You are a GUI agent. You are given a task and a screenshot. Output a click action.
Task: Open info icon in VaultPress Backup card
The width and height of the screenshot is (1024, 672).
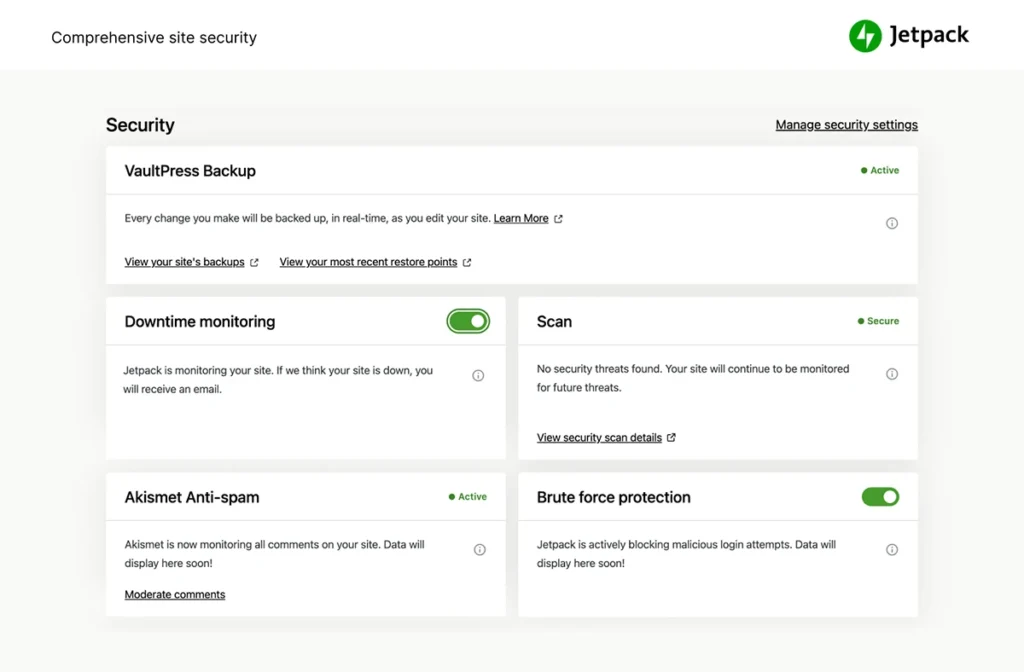[891, 223]
